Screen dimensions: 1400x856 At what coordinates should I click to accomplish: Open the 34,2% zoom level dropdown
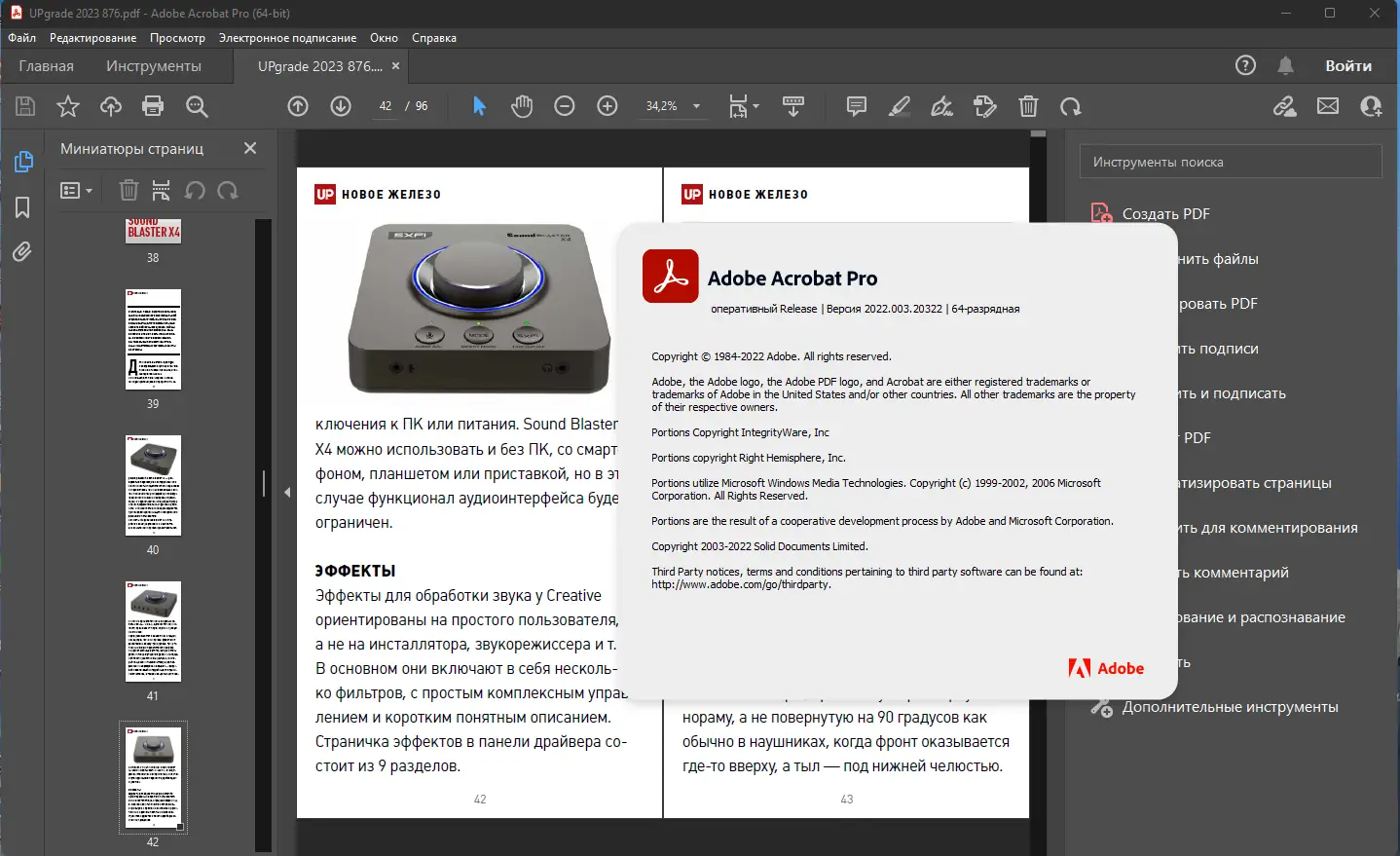coord(673,106)
